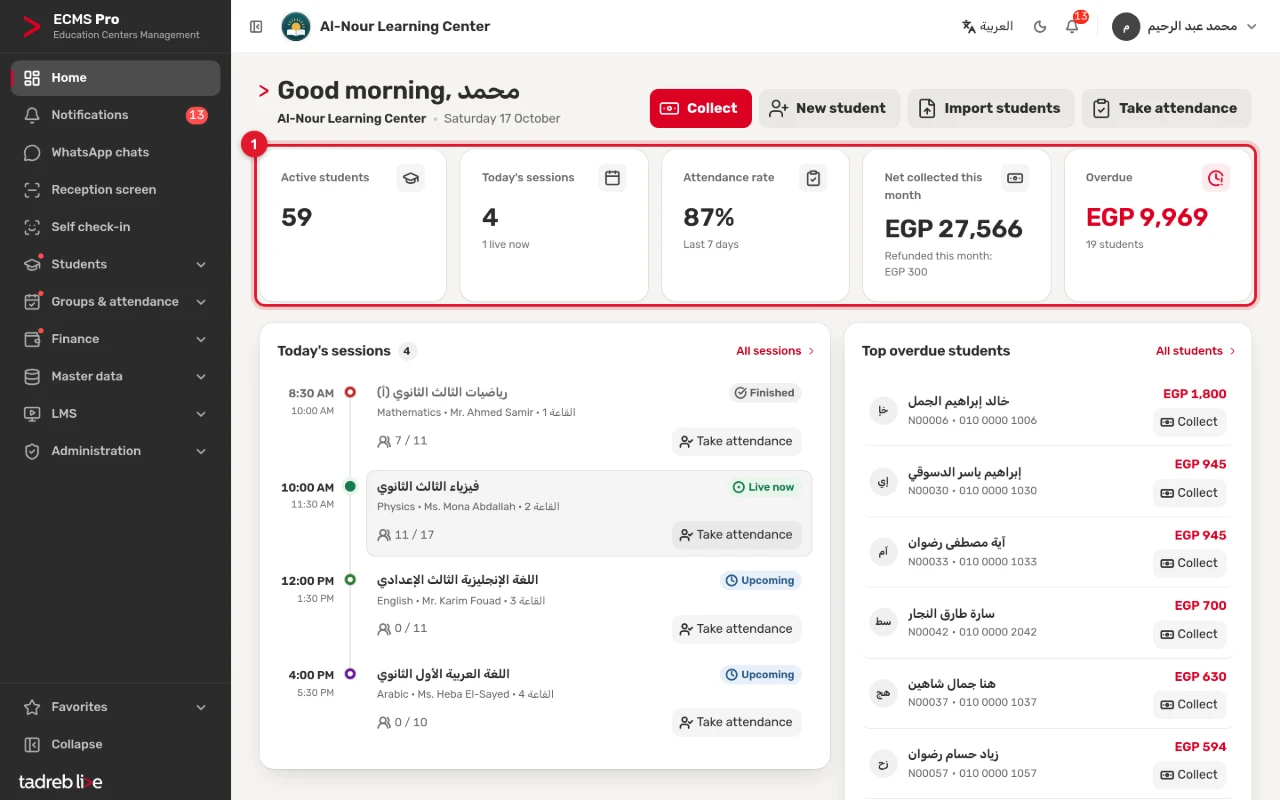The width and height of the screenshot is (1280, 800).
Task: Open Self check-in in the sidebar
Action: pyautogui.click(x=115, y=227)
